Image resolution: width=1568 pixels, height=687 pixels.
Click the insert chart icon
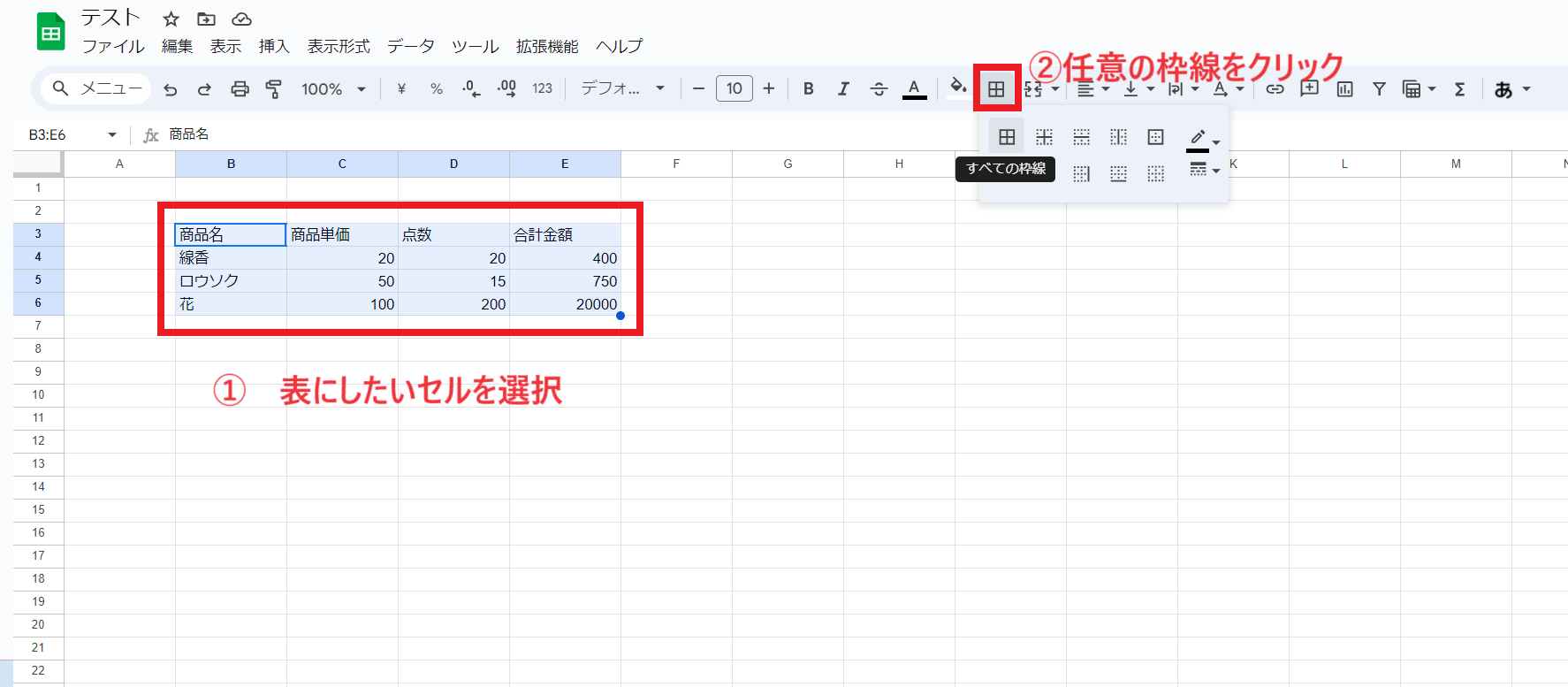1344,88
